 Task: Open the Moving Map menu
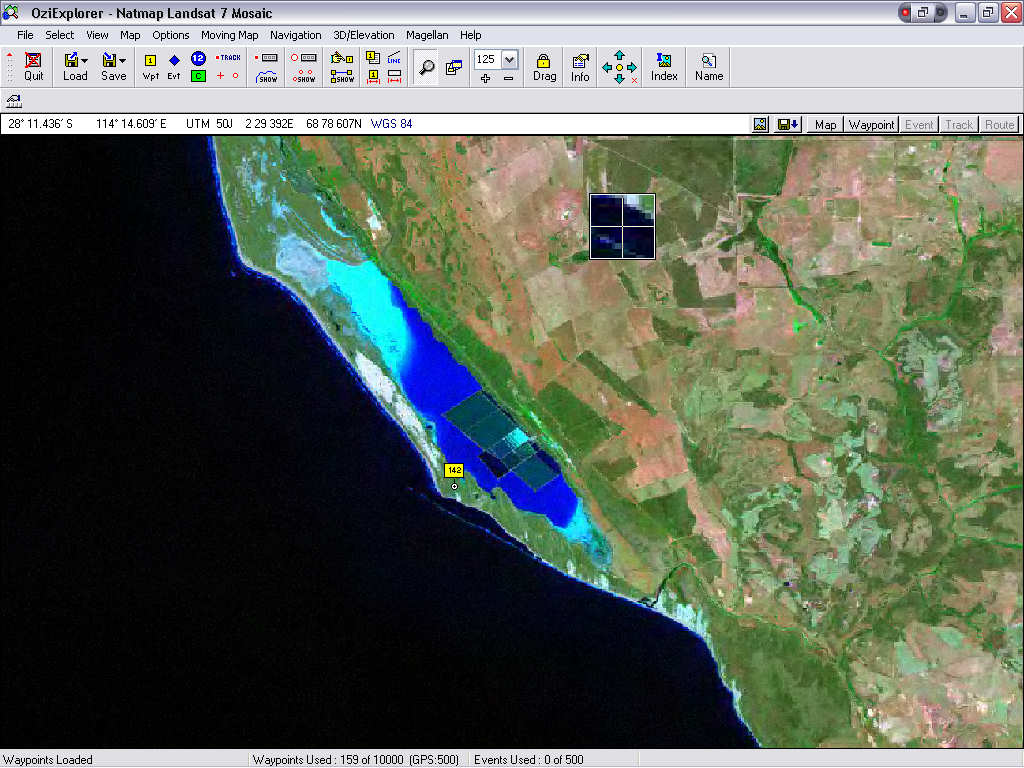click(229, 35)
